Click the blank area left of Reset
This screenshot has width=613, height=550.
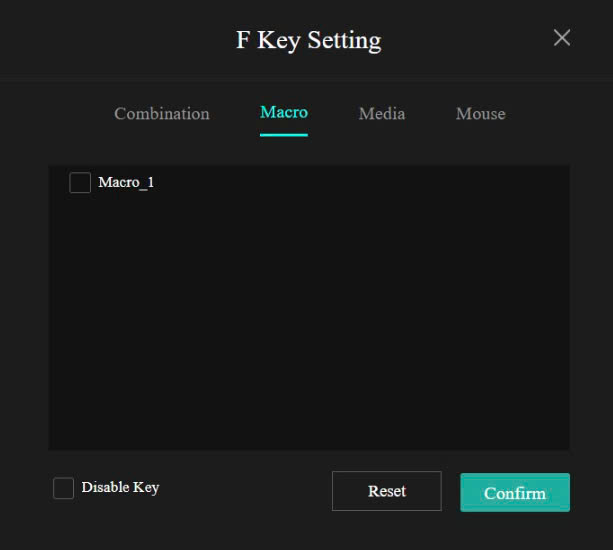point(250,490)
